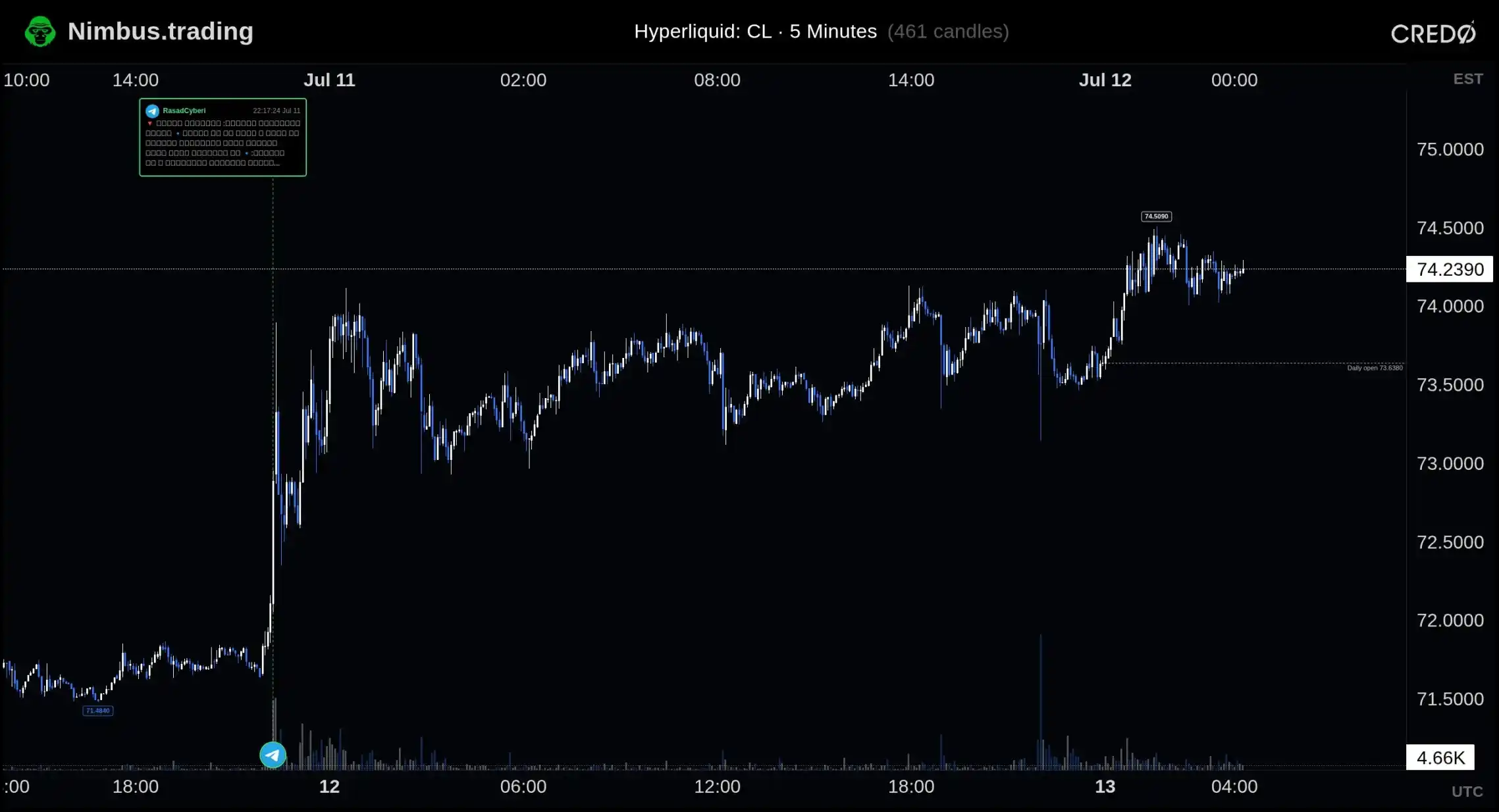Click the 461 candles count label
Viewport: 1499px width, 812px height.
tap(948, 32)
